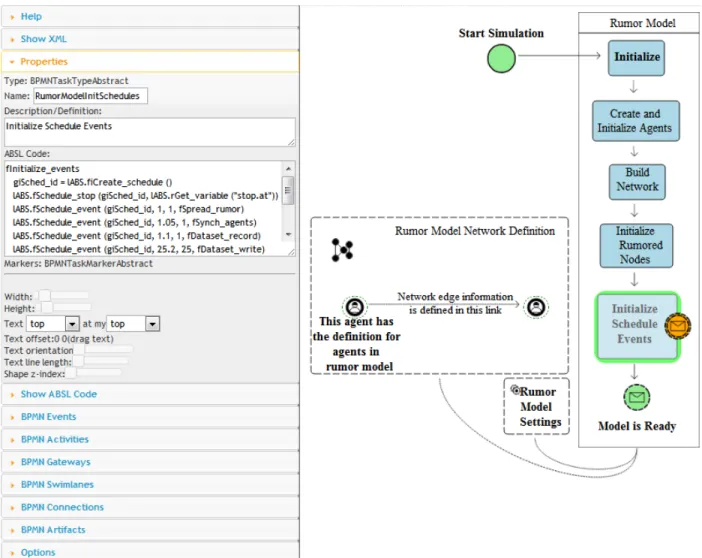Click the Rumor Model Settings box

(x=536, y=407)
